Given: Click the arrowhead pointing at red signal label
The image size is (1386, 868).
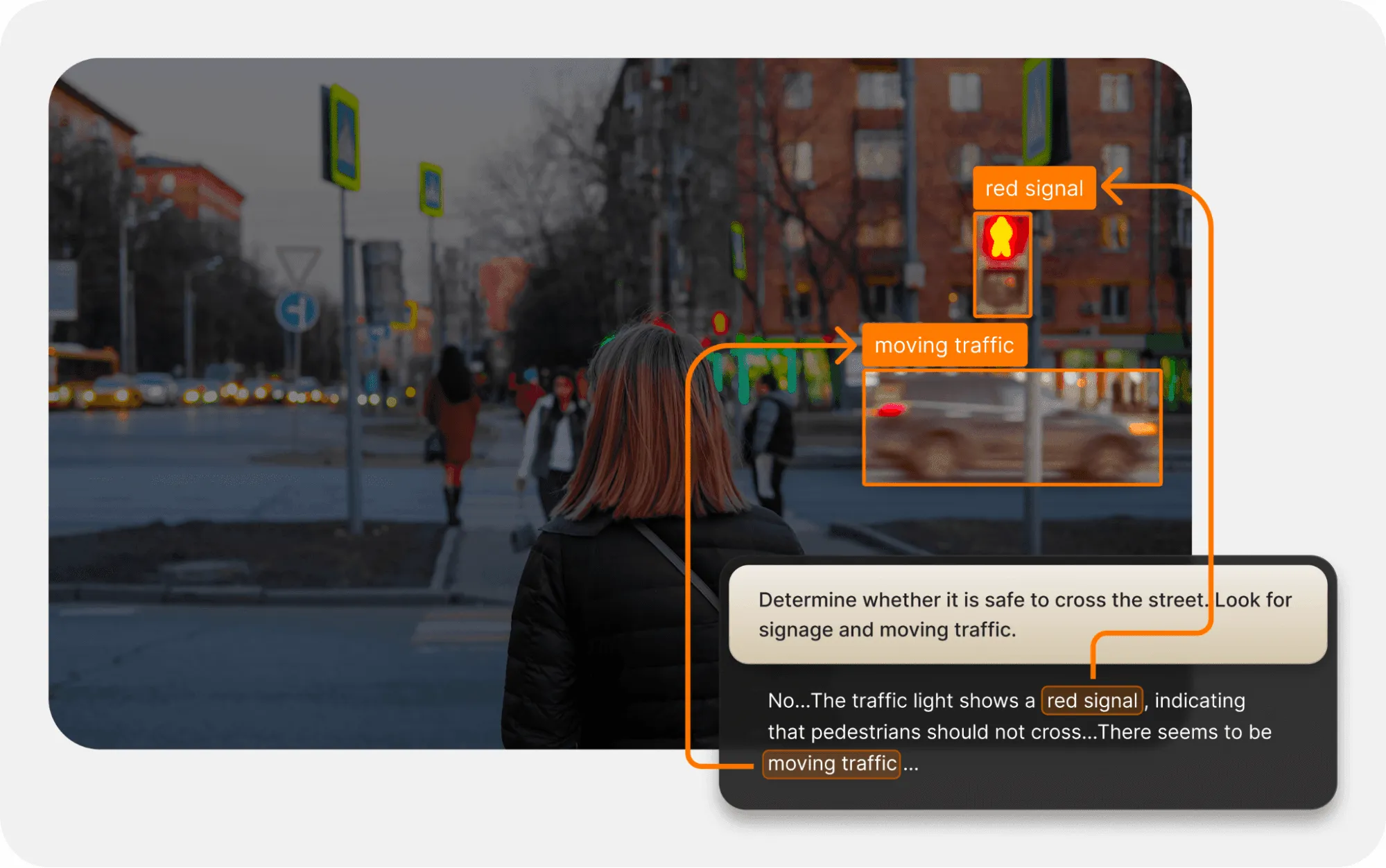Looking at the screenshot, I should pos(1112,186).
